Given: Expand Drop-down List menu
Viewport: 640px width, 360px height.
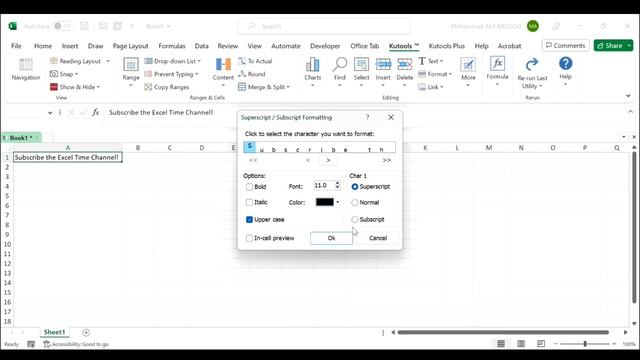Looking at the screenshot, I should [199, 61].
